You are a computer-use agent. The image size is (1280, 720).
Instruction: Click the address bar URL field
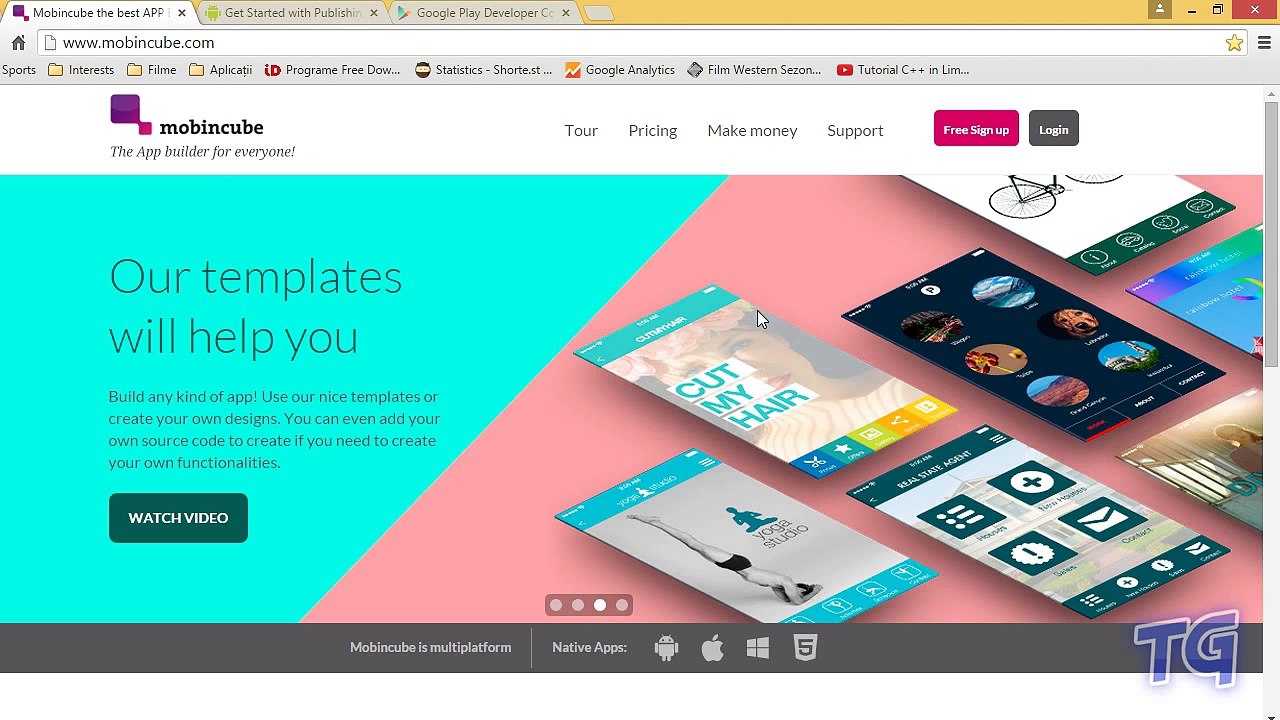[640, 43]
